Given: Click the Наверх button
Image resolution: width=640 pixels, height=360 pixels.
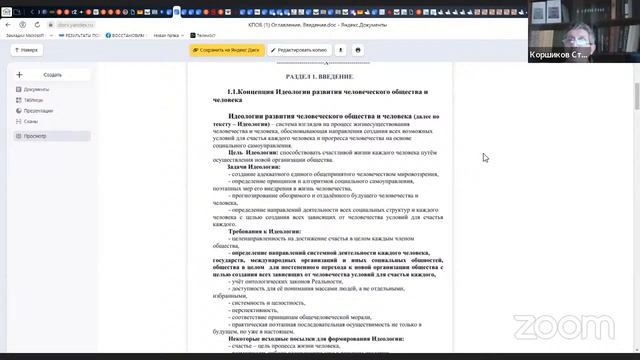Looking at the screenshot, I should click(x=27, y=50).
